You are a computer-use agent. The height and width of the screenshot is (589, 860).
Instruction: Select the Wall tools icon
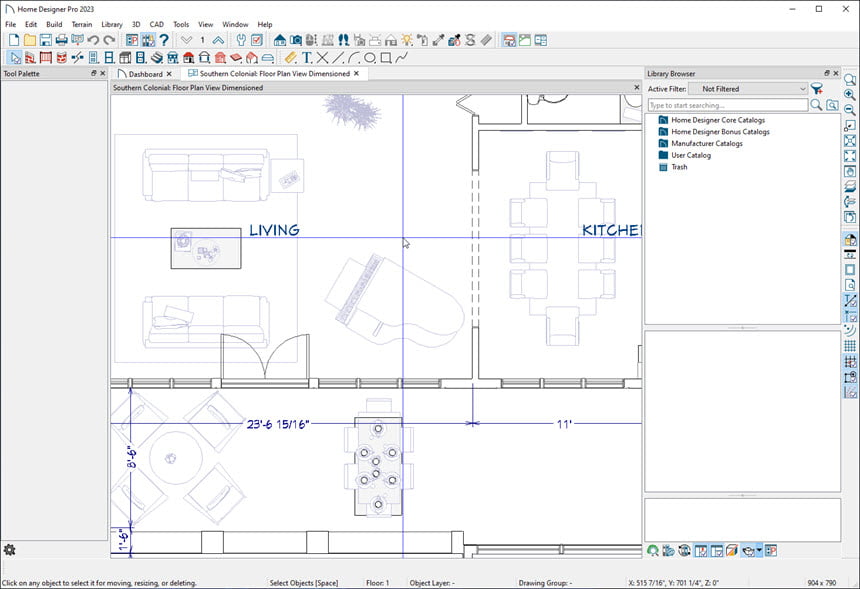coord(30,58)
